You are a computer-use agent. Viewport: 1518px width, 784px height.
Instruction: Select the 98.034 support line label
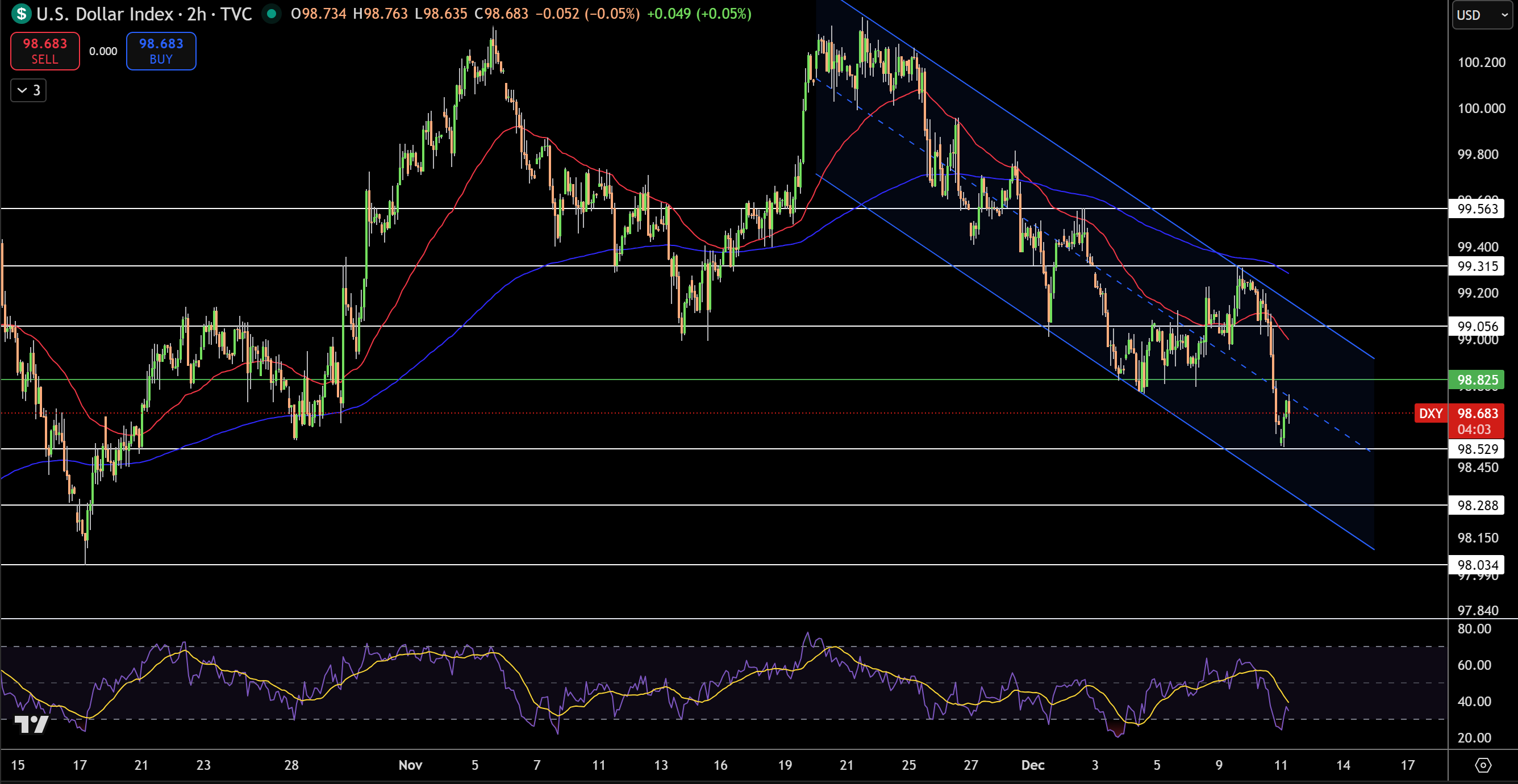[1477, 565]
